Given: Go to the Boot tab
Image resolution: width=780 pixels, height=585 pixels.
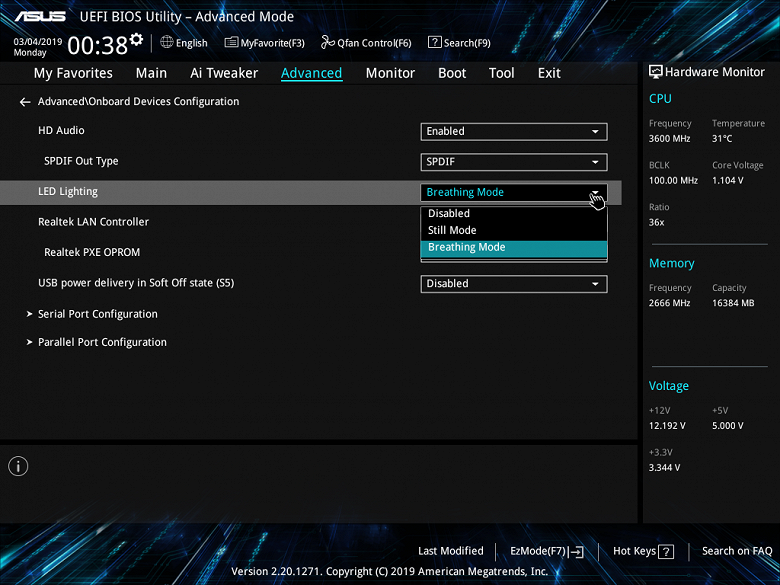Looking at the screenshot, I should [x=452, y=73].
